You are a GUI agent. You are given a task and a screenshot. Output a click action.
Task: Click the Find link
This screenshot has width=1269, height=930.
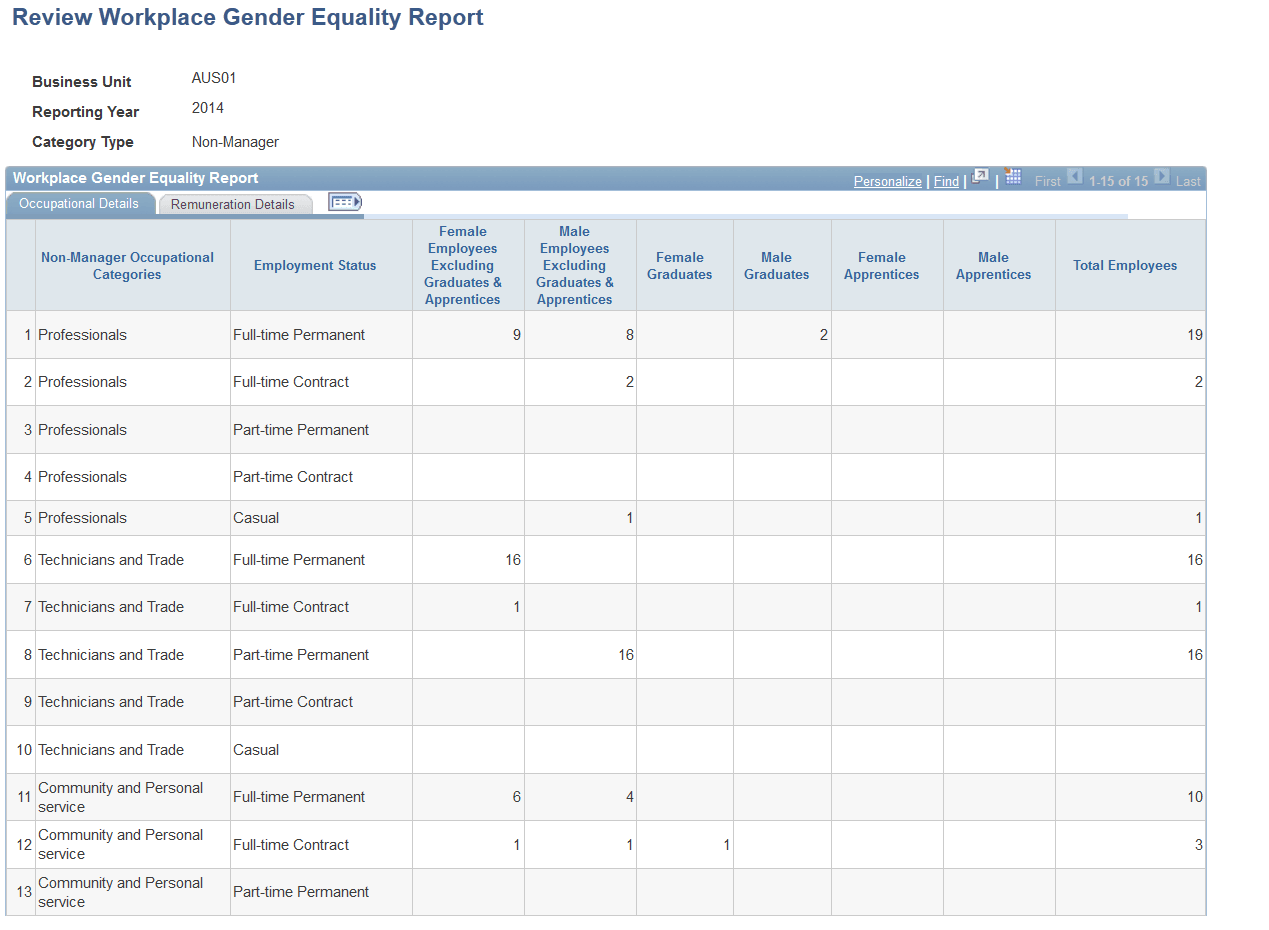pos(946,181)
